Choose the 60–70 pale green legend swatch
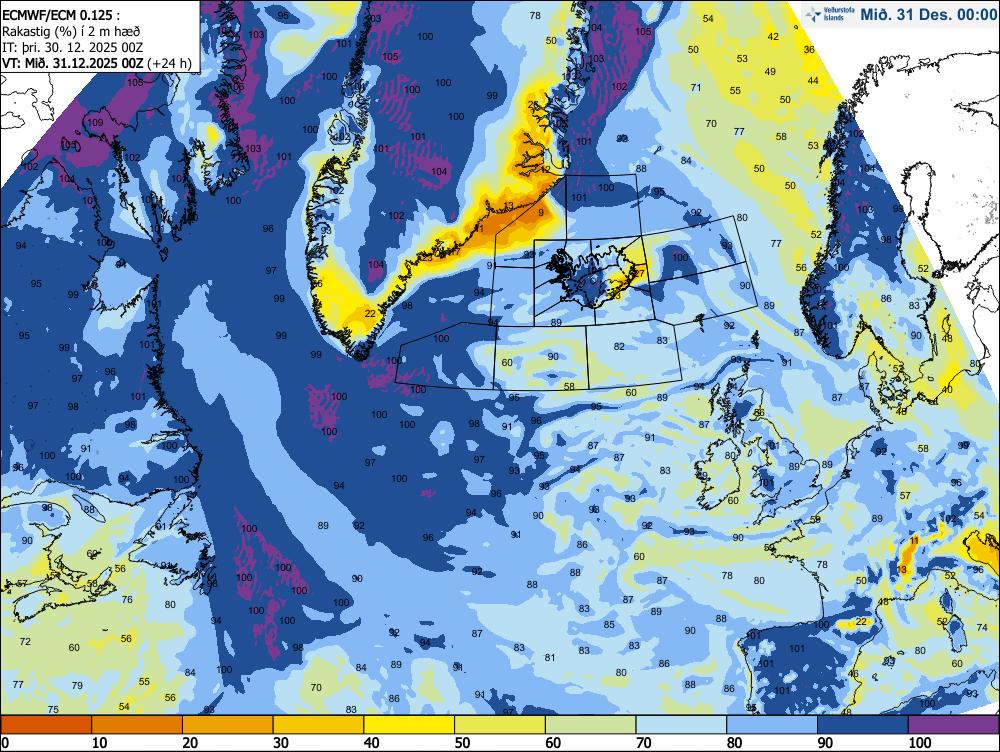This screenshot has height=752, width=1000. 591,724
